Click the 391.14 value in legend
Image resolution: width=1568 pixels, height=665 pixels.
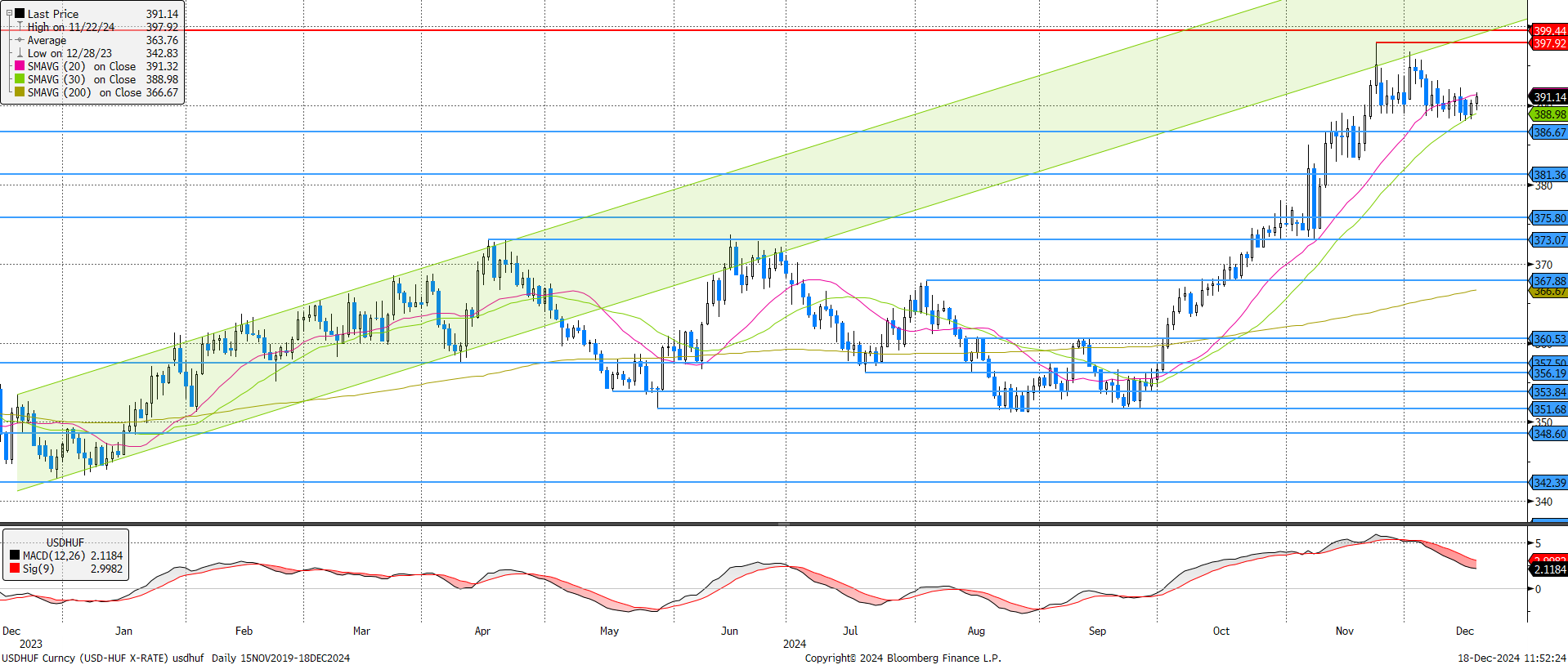point(162,14)
